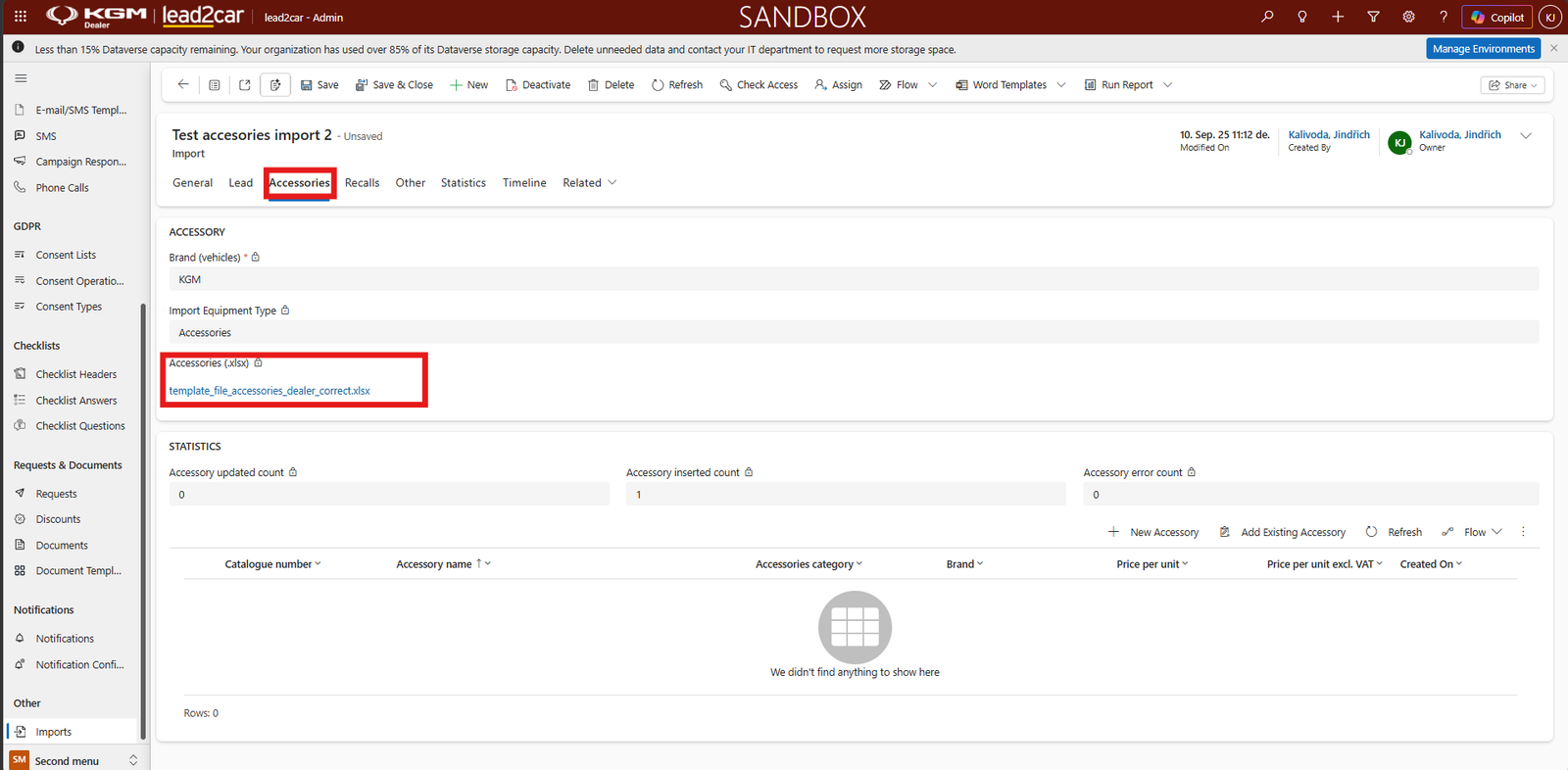1568x770 pixels.
Task: Open the Share dropdown button
Action: pos(1513,85)
